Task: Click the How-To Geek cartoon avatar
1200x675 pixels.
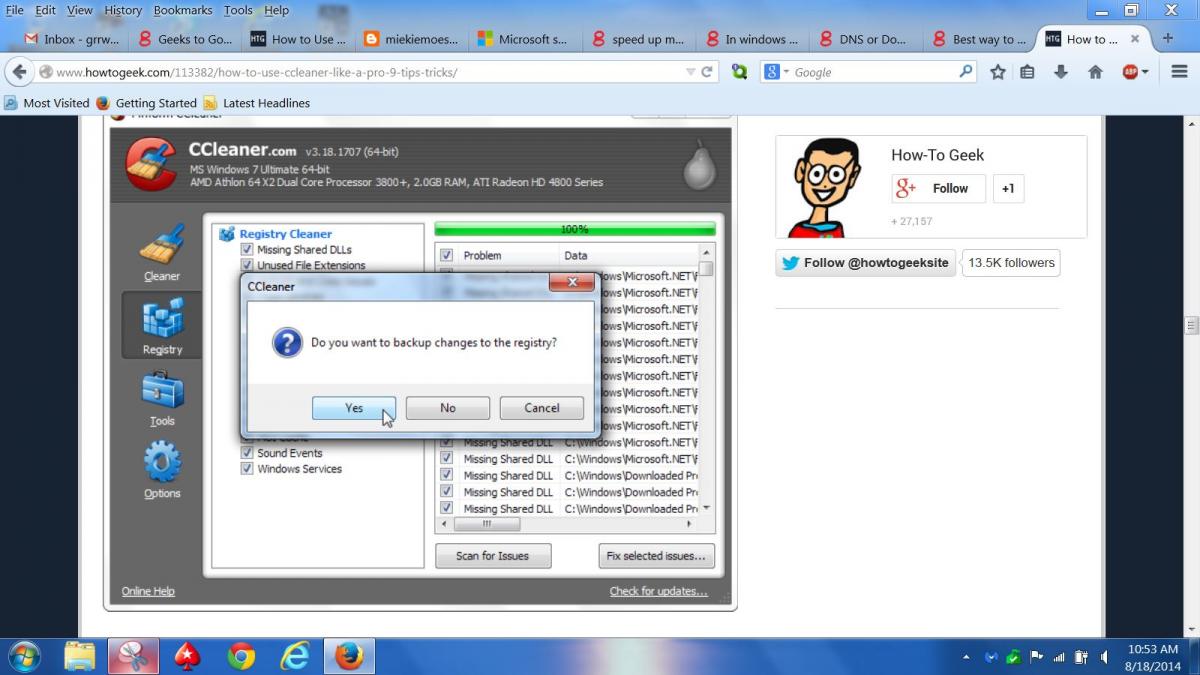Action: point(824,187)
